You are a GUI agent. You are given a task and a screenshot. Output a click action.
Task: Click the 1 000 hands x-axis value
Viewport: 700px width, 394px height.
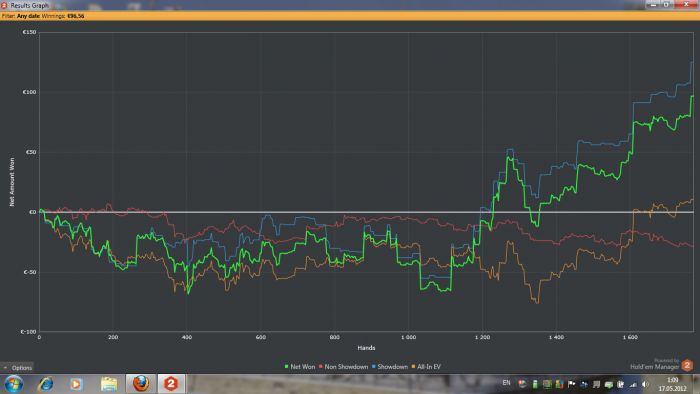point(408,337)
